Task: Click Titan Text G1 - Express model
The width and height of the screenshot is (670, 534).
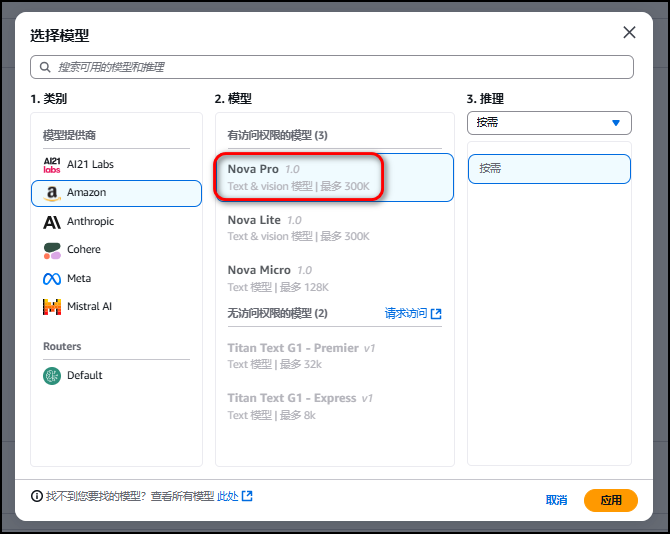Action: point(334,406)
